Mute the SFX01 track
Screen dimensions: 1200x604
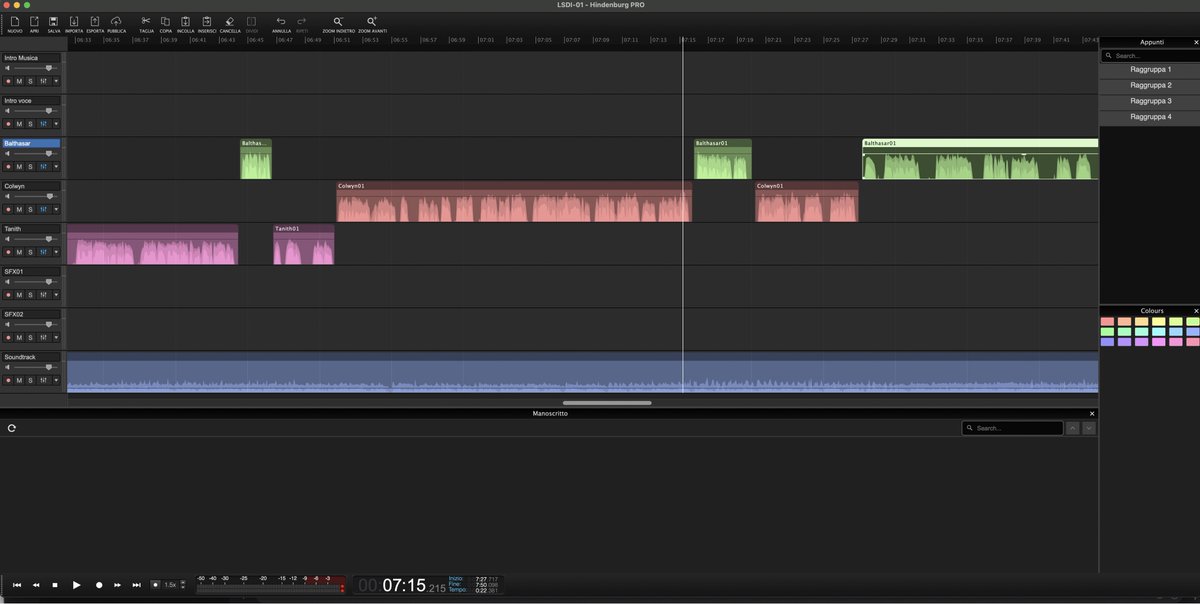tap(19, 295)
